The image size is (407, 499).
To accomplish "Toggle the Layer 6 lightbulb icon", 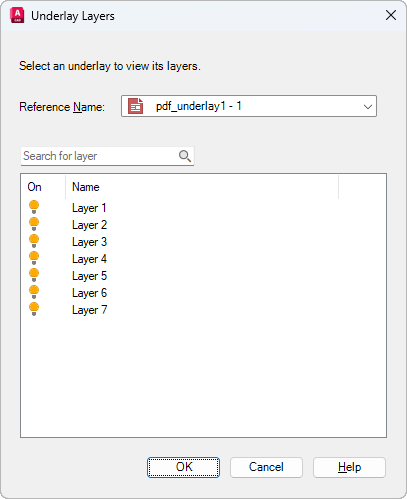I will [34, 292].
